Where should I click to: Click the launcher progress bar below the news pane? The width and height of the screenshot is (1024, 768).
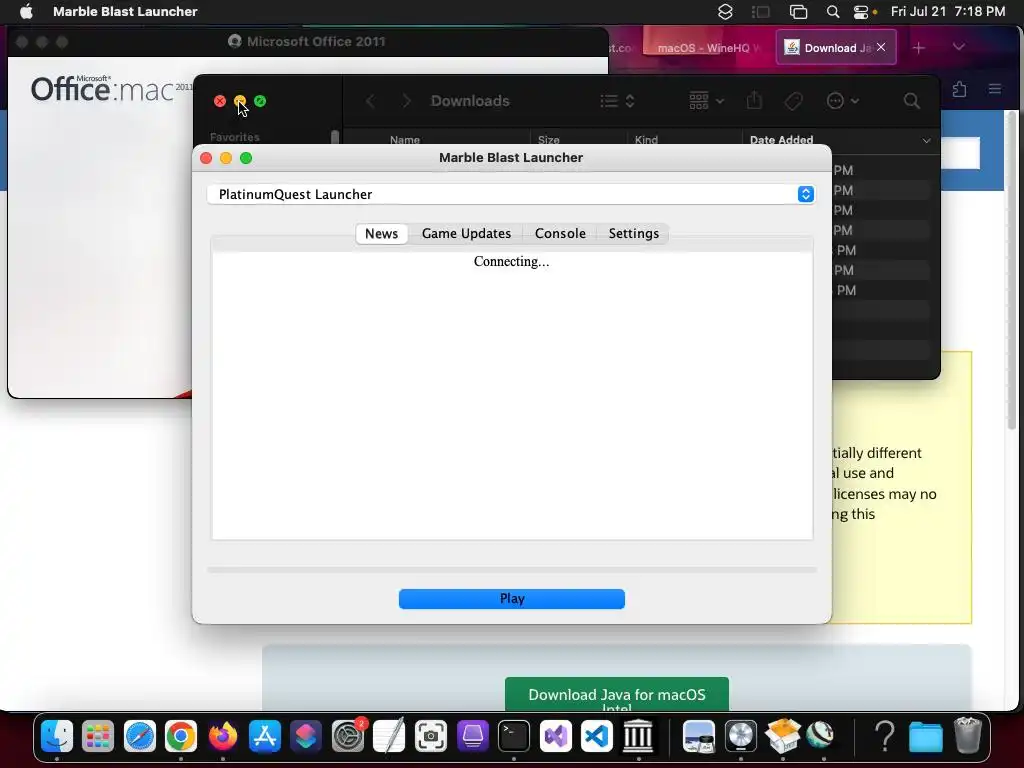tap(511, 570)
